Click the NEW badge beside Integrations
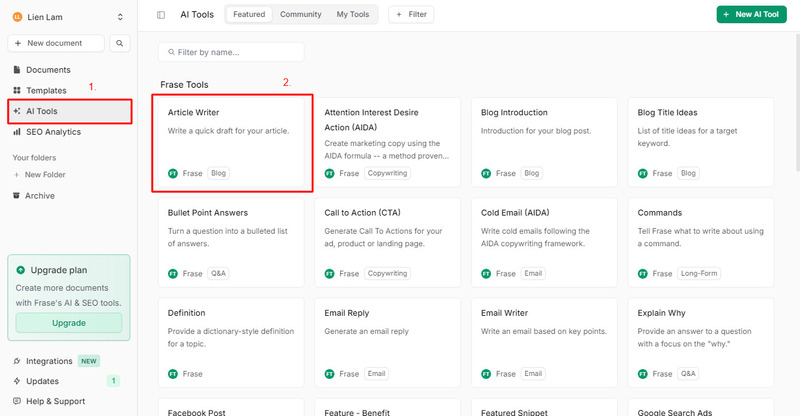Viewport: 800px width, 416px height. click(89, 361)
